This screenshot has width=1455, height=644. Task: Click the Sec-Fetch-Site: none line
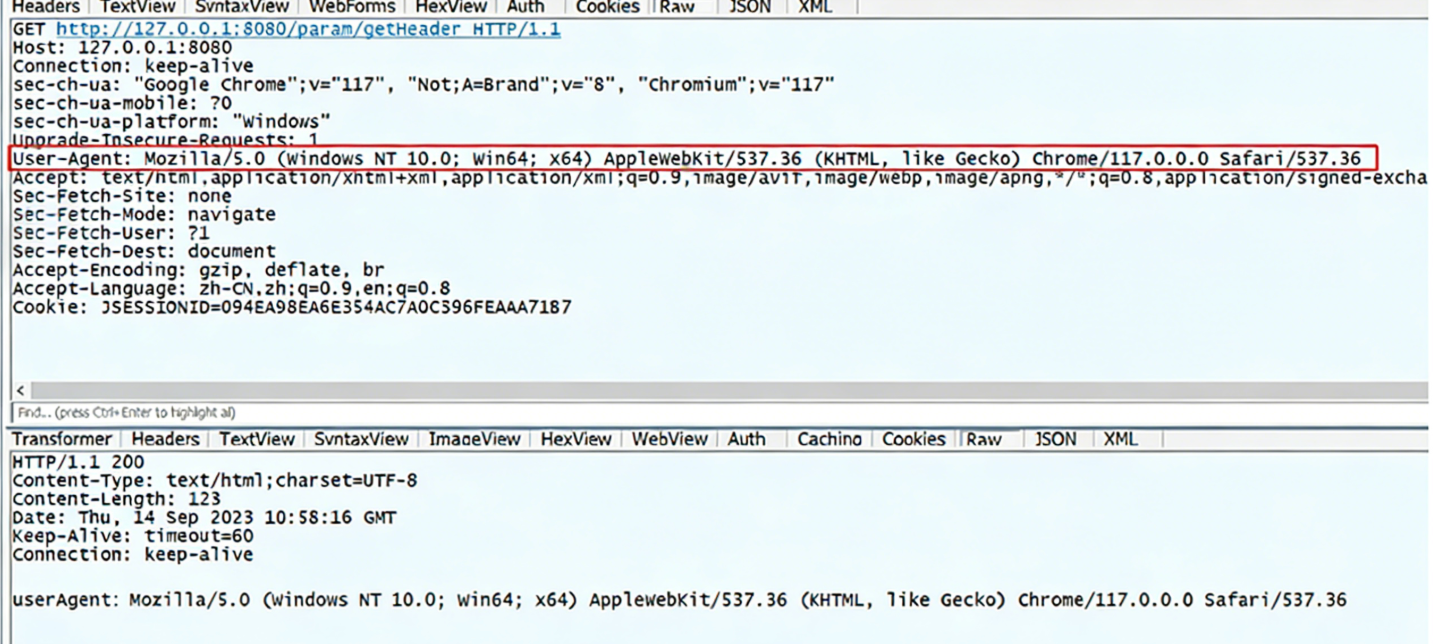[x=122, y=196]
